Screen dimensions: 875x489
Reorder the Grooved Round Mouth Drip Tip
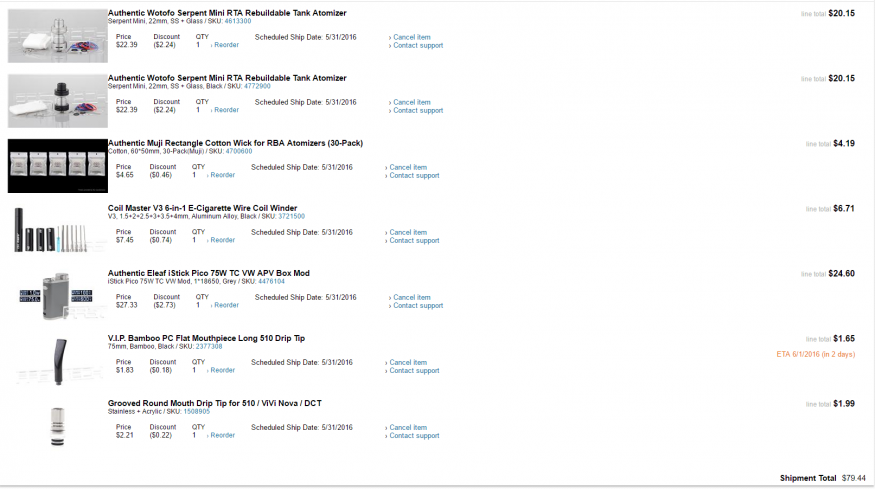[224, 435]
